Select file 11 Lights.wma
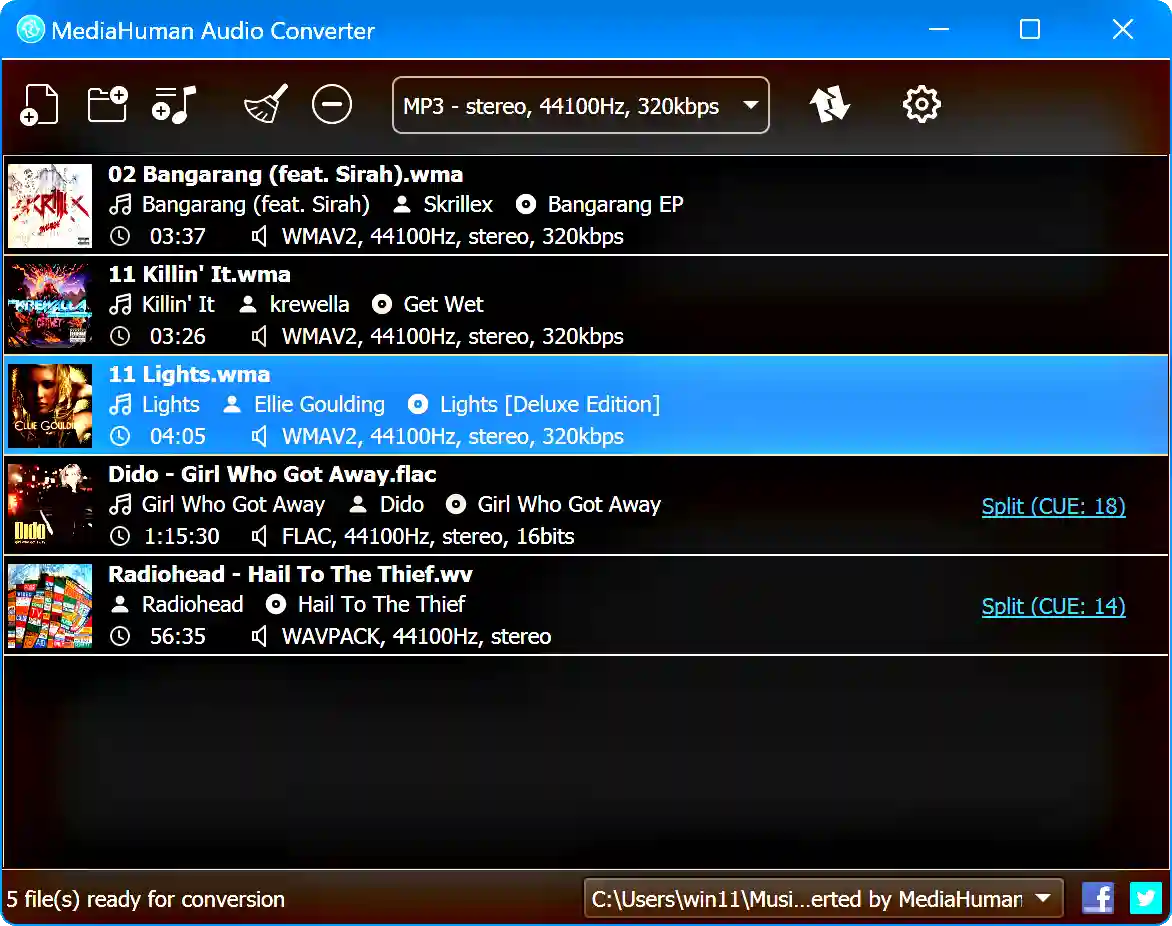This screenshot has width=1172, height=926. tap(586, 406)
